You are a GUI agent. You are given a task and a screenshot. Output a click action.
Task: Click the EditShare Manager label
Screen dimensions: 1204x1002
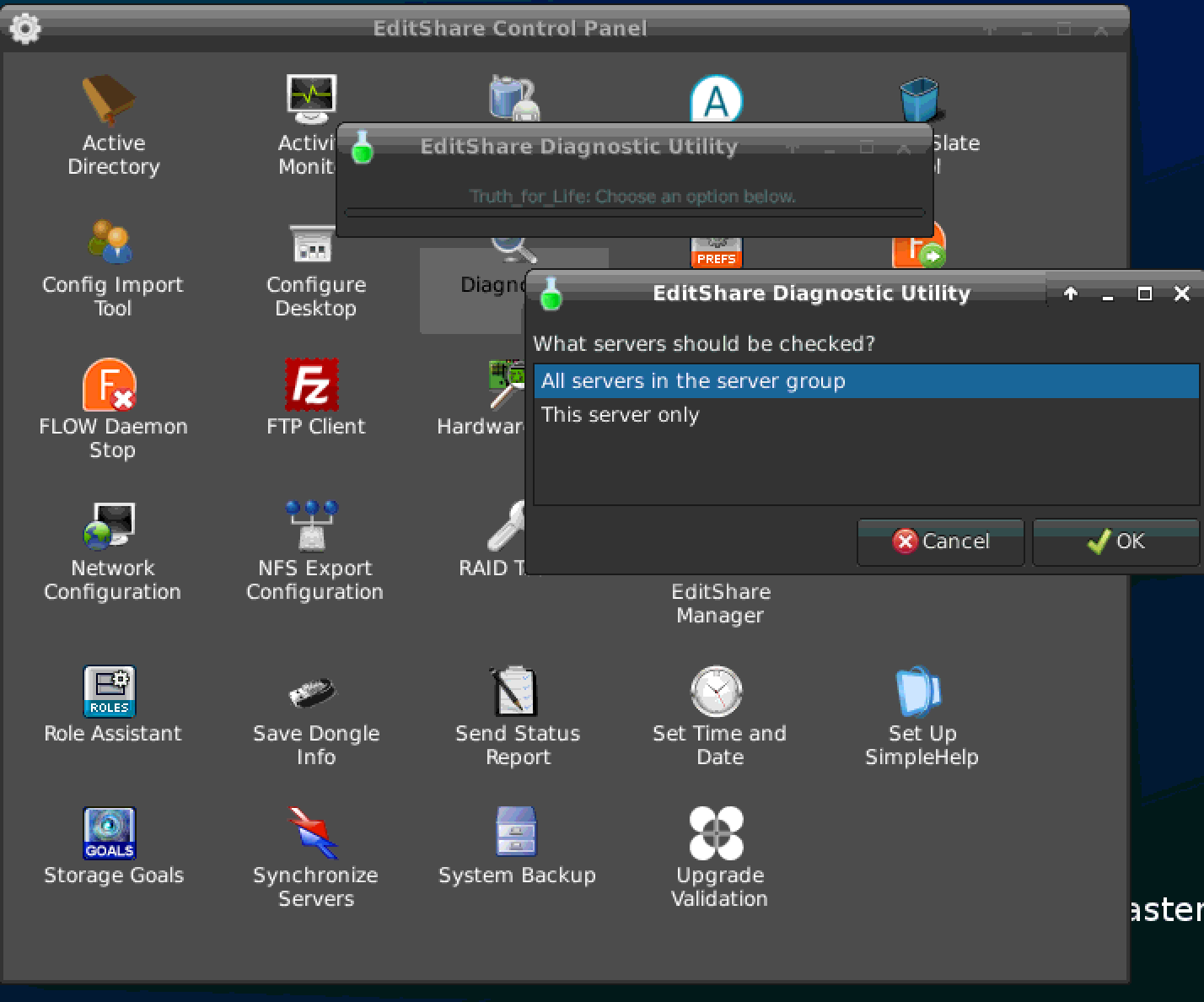pyautogui.click(x=720, y=603)
